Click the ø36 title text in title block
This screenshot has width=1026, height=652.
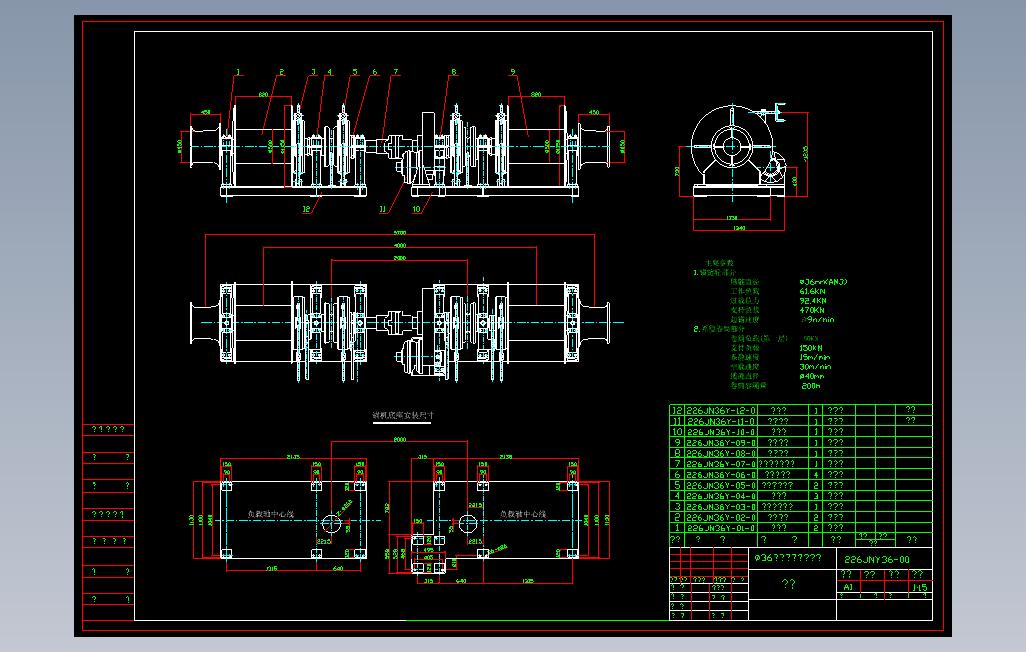tap(788, 558)
